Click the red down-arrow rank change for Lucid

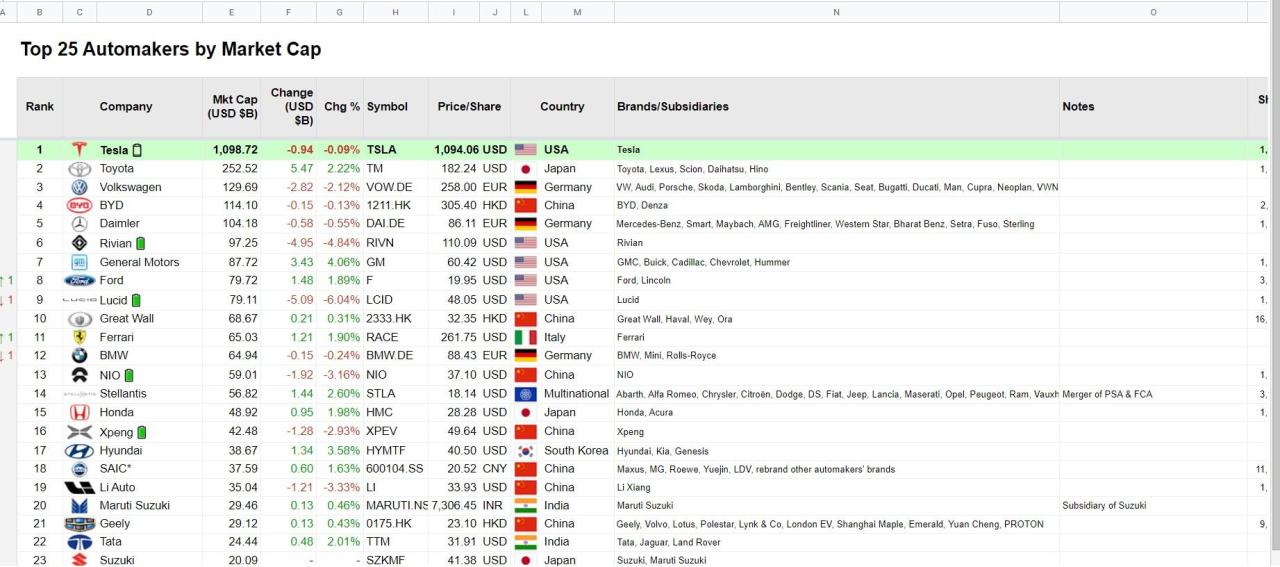click(x=7, y=300)
